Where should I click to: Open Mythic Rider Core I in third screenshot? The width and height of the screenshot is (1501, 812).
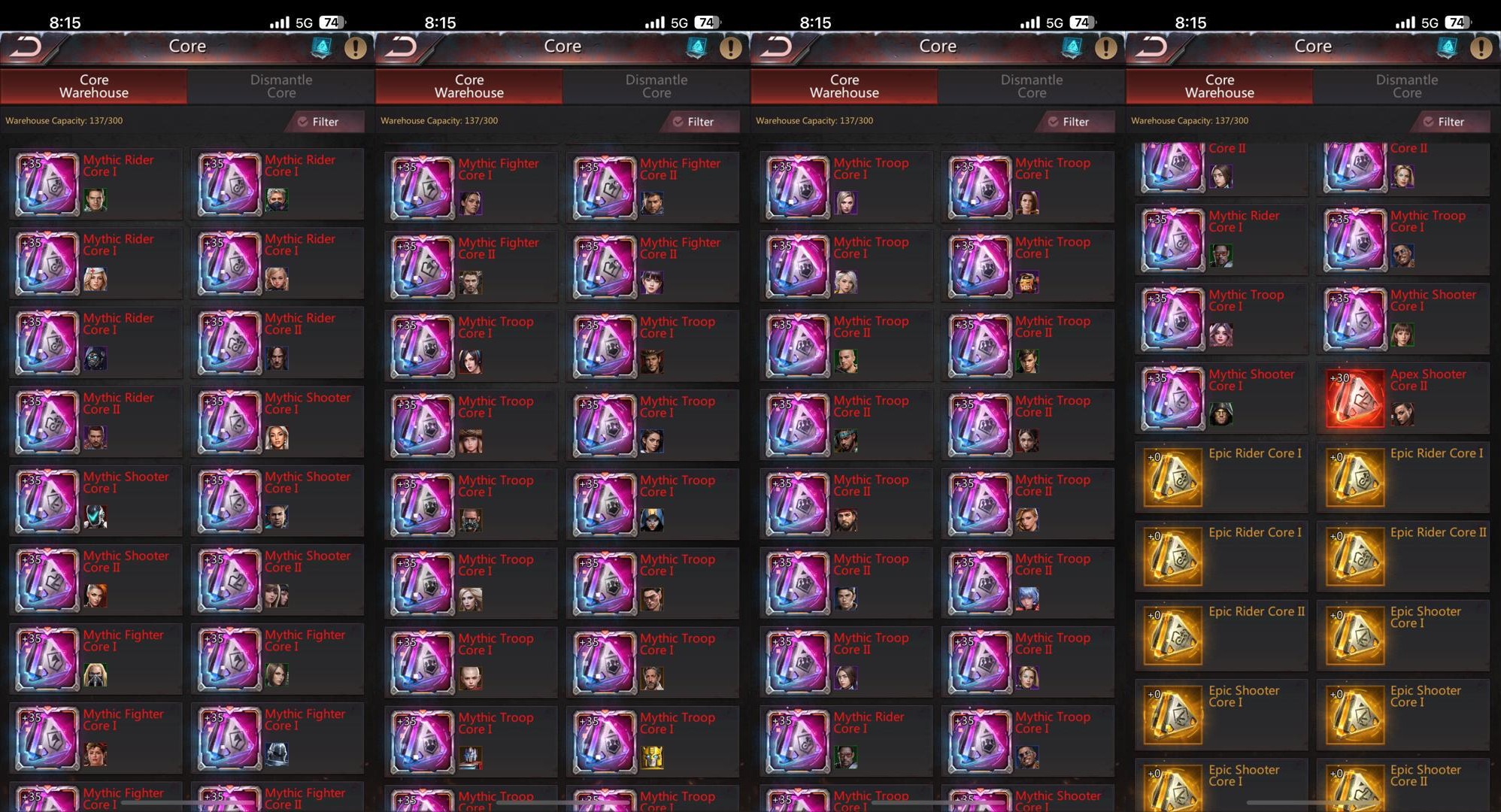pyautogui.click(x=845, y=741)
